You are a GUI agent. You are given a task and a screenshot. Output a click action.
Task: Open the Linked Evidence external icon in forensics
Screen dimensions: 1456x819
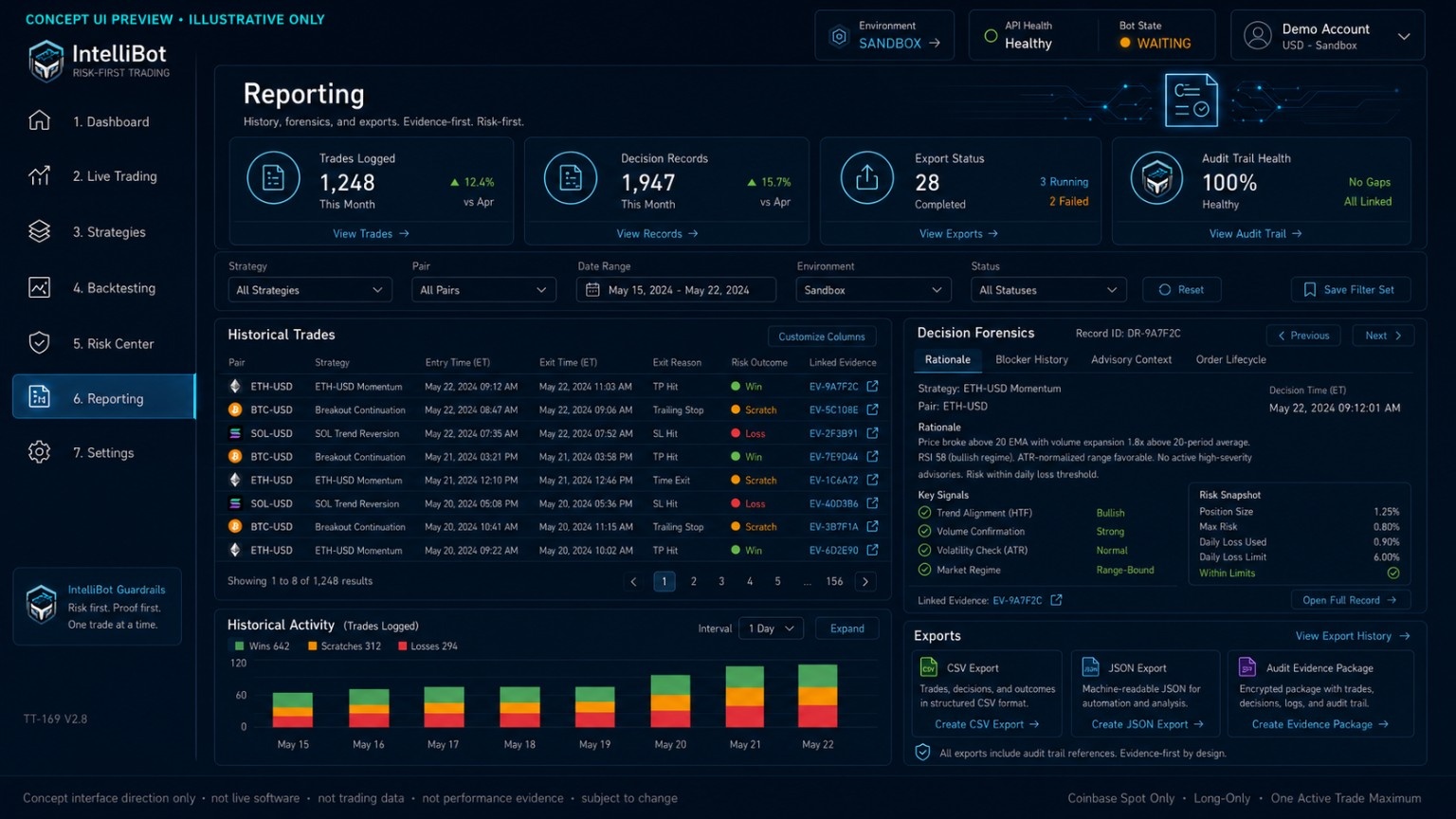tap(1056, 600)
